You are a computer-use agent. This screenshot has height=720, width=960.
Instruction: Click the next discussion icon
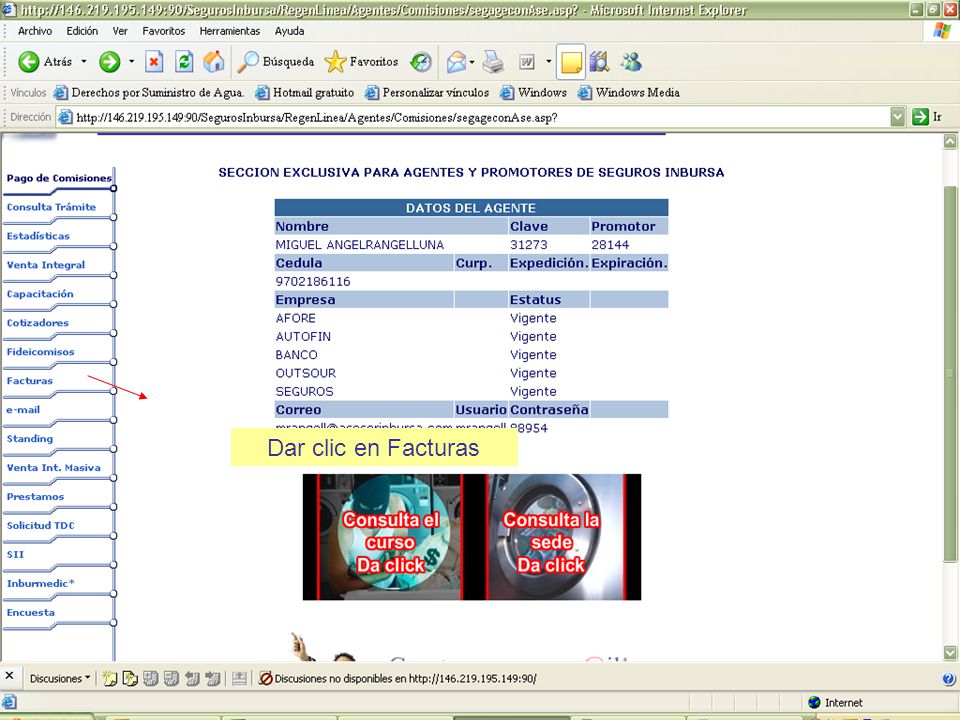click(212, 678)
